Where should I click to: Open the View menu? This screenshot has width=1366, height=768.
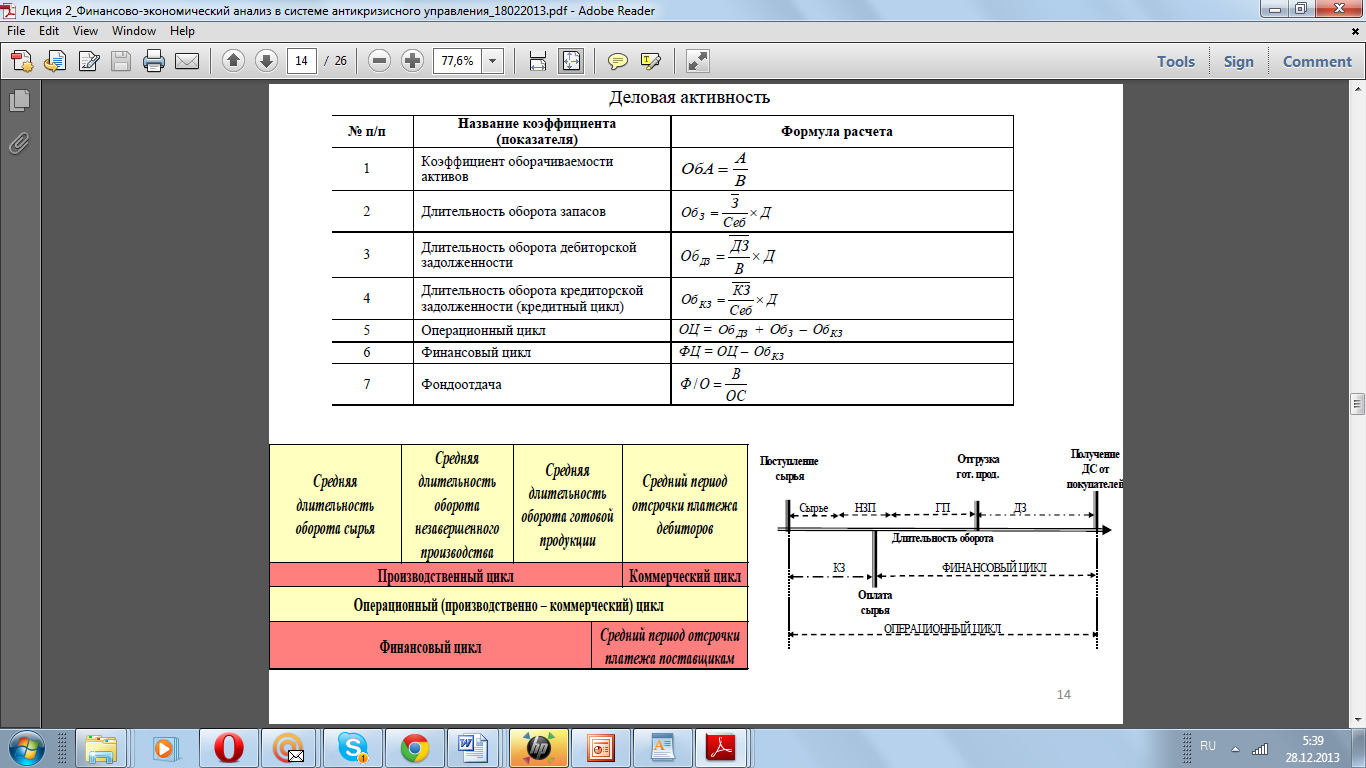pos(85,31)
